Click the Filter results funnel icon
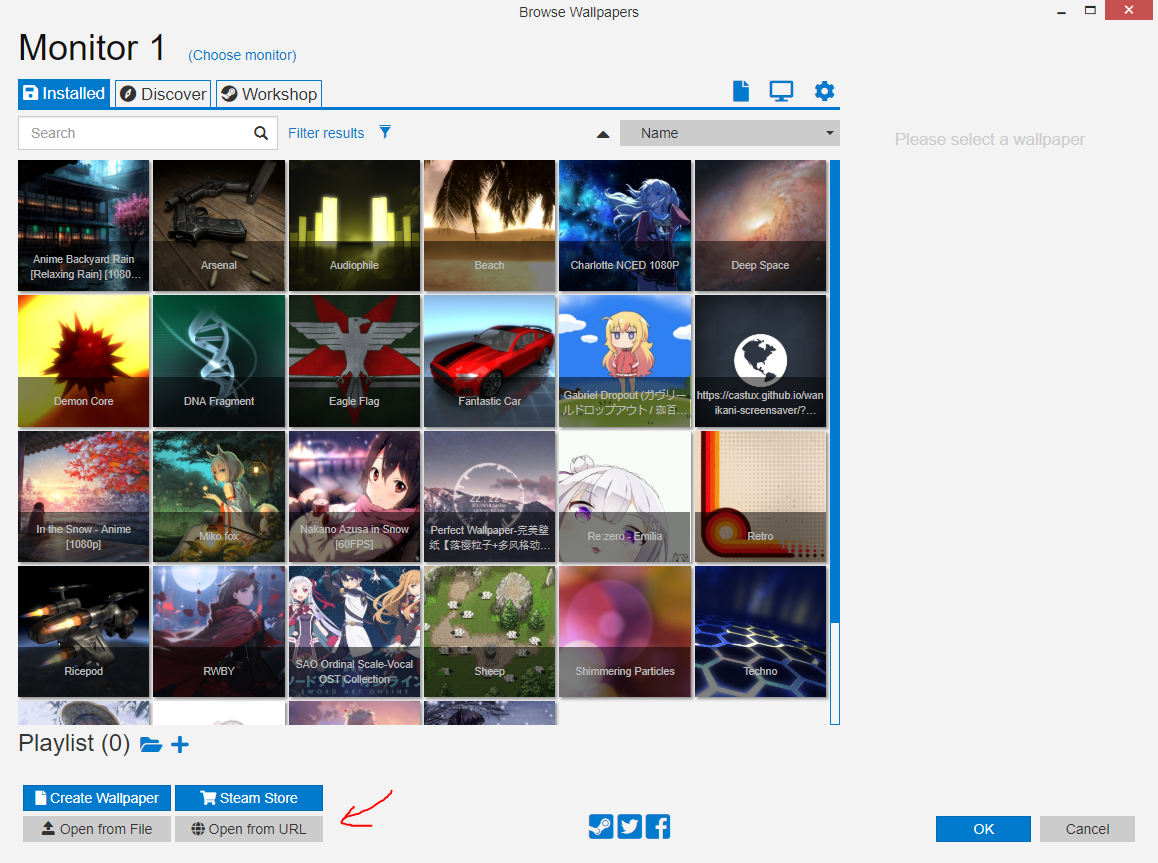Image resolution: width=1158 pixels, height=863 pixels. click(385, 131)
